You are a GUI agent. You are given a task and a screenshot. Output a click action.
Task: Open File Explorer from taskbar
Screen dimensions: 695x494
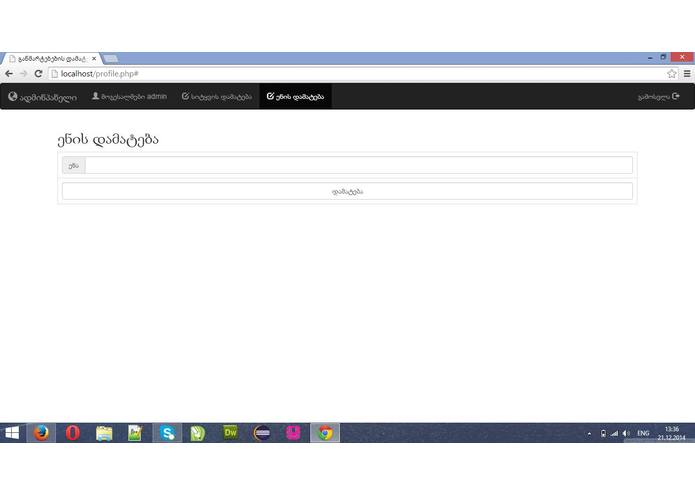click(x=104, y=433)
